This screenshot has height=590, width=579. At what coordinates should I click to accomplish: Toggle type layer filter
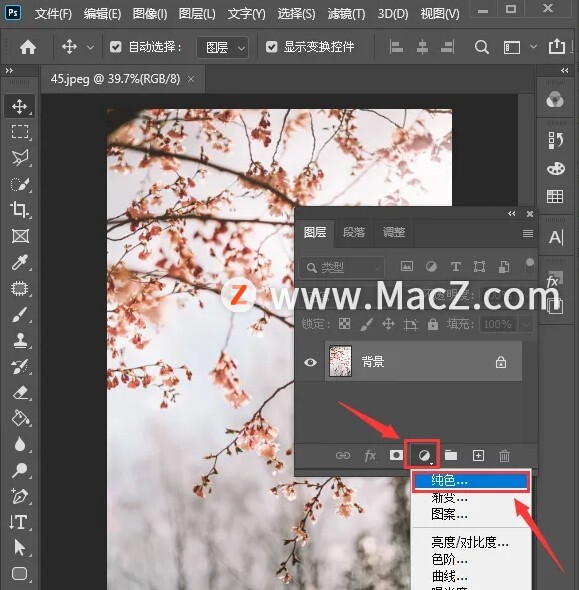[x=456, y=267]
